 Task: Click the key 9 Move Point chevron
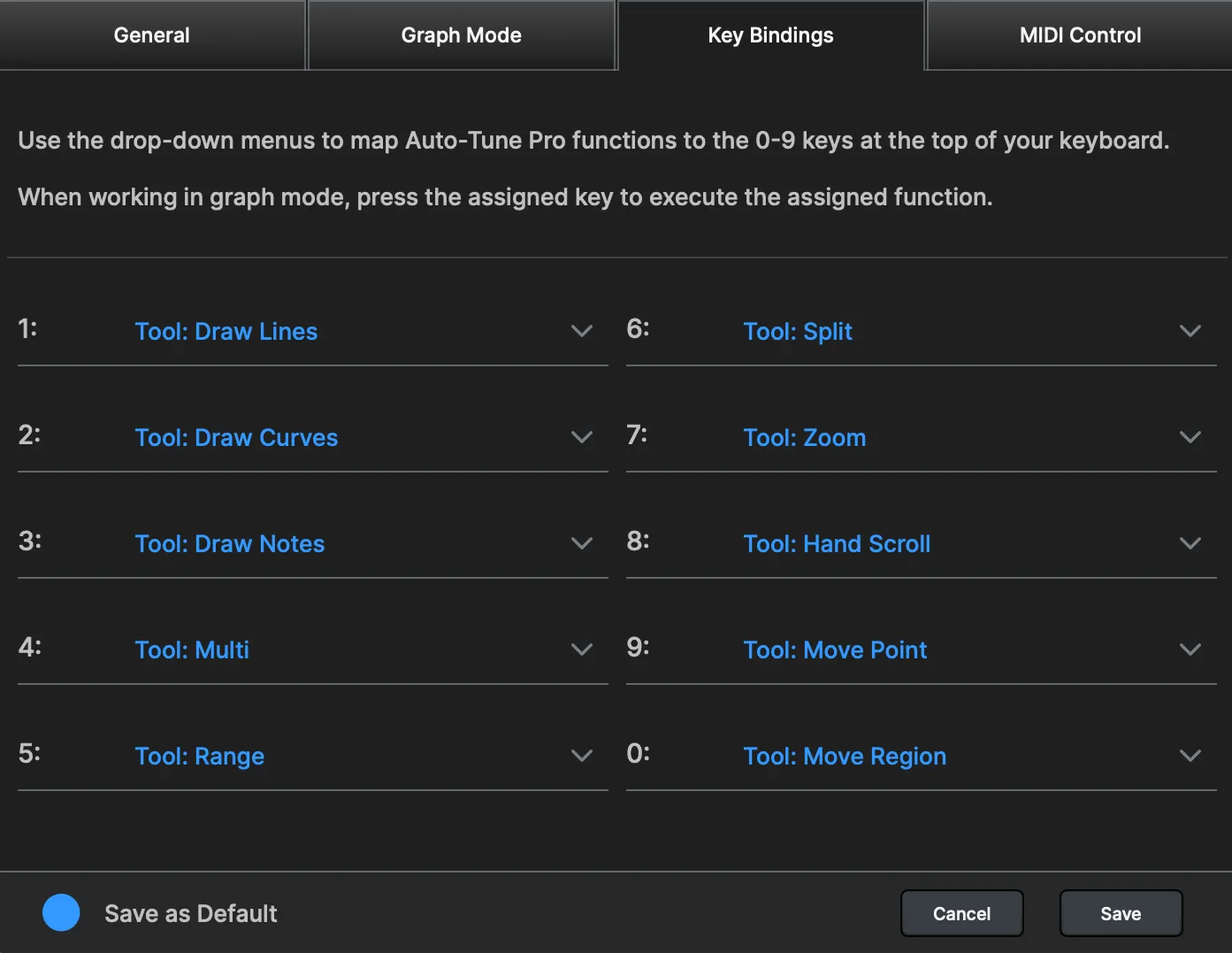tap(1190, 650)
